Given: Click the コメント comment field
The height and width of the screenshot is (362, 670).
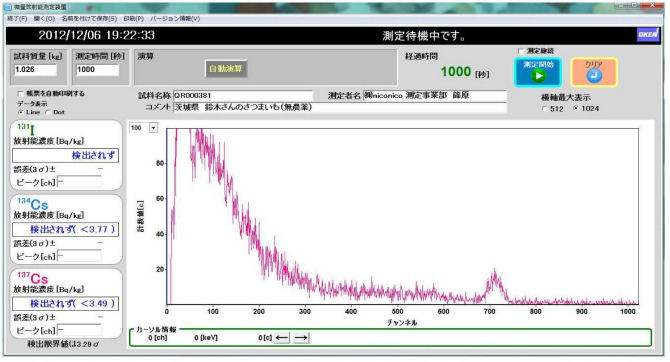Looking at the screenshot, I should tap(340, 107).
